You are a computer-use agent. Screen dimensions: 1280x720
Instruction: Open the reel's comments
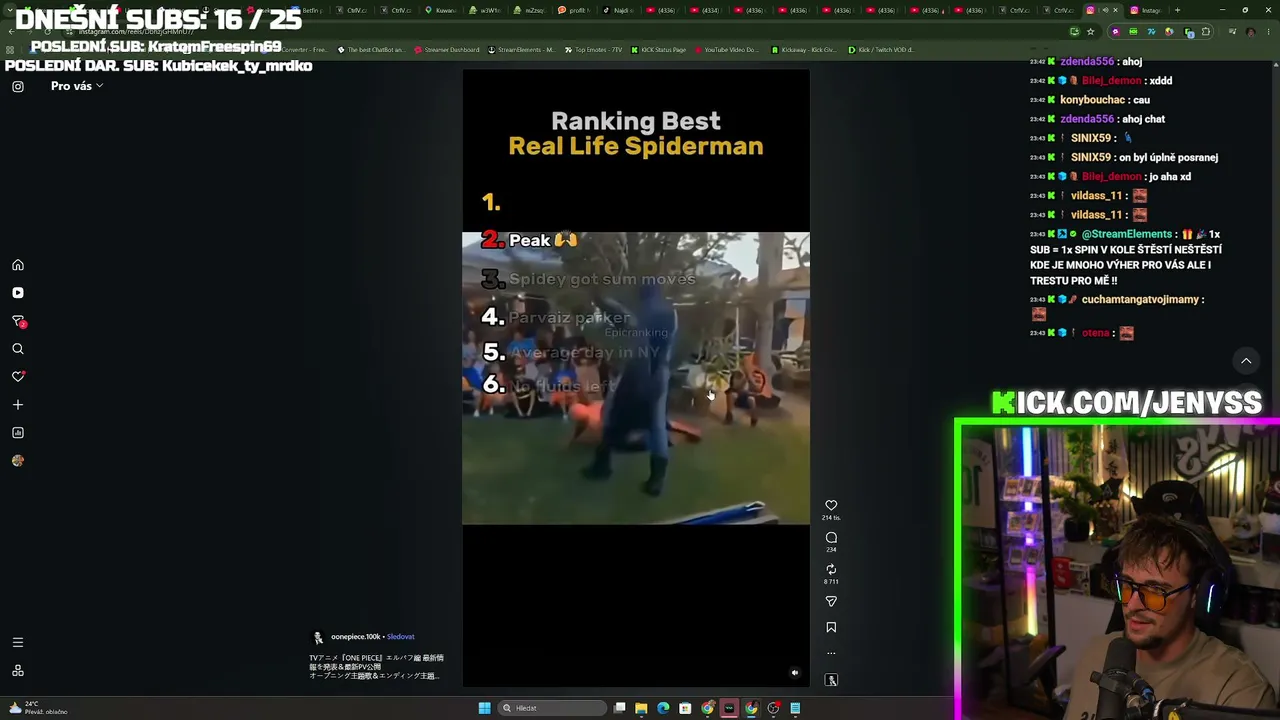point(831,538)
